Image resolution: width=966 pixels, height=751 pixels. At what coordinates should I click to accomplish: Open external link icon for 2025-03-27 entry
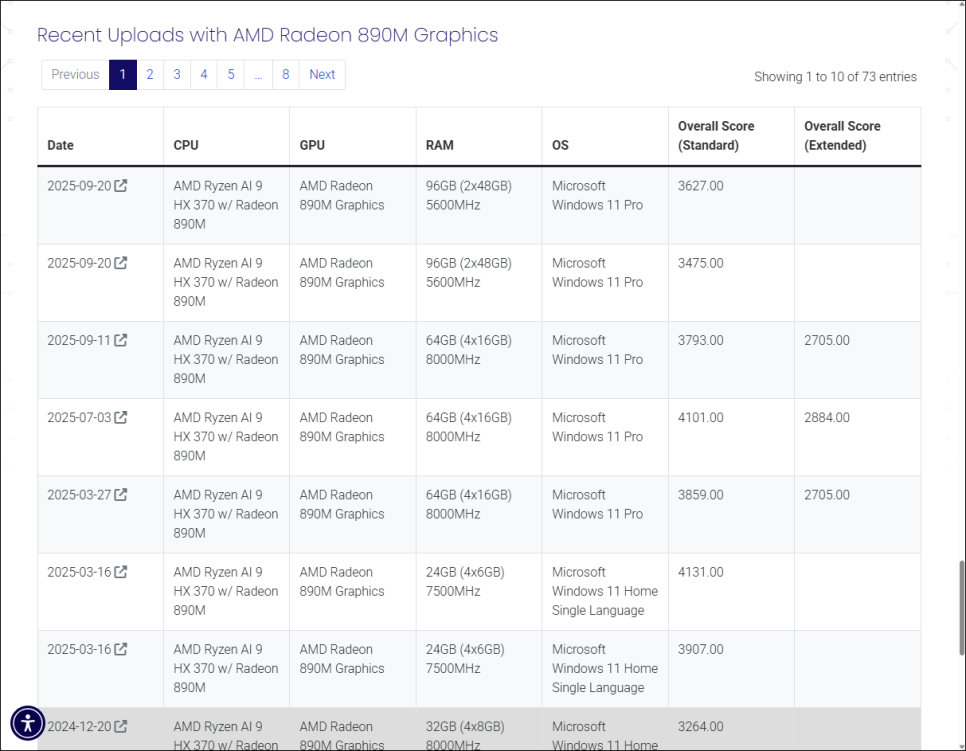(x=121, y=495)
